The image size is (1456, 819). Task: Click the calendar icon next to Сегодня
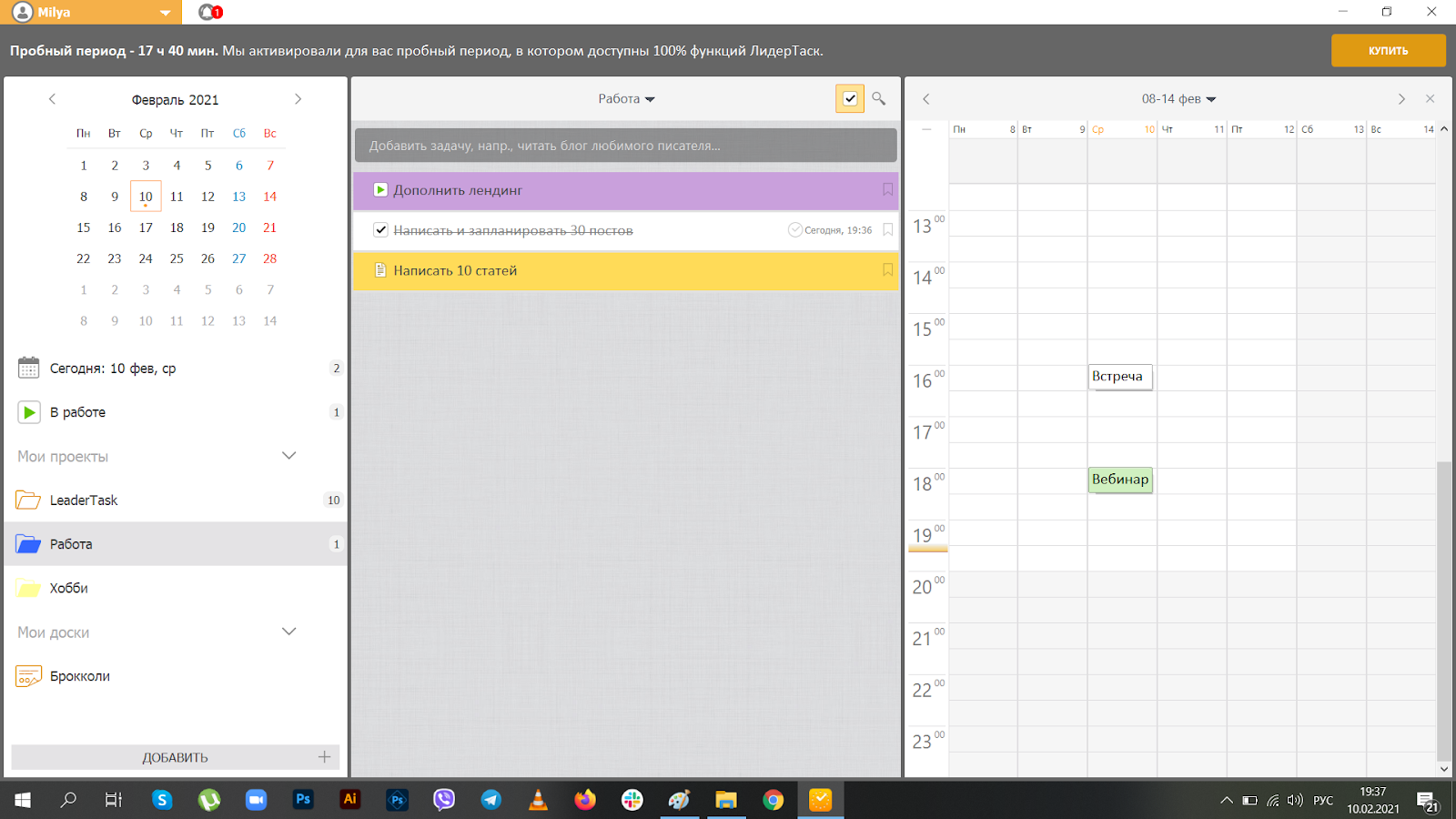tap(29, 369)
